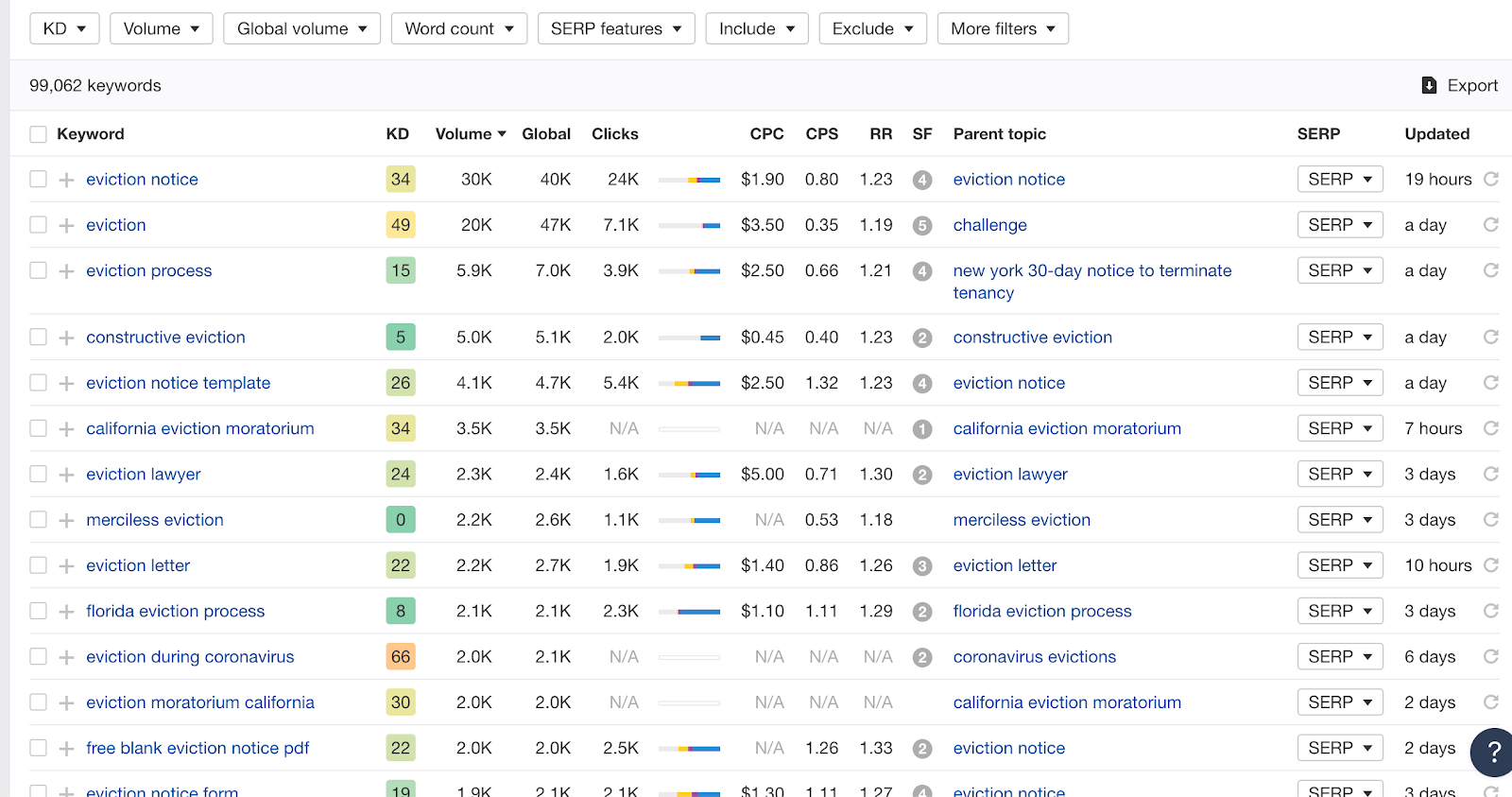Open the eviction notice template keyword link

click(x=178, y=383)
